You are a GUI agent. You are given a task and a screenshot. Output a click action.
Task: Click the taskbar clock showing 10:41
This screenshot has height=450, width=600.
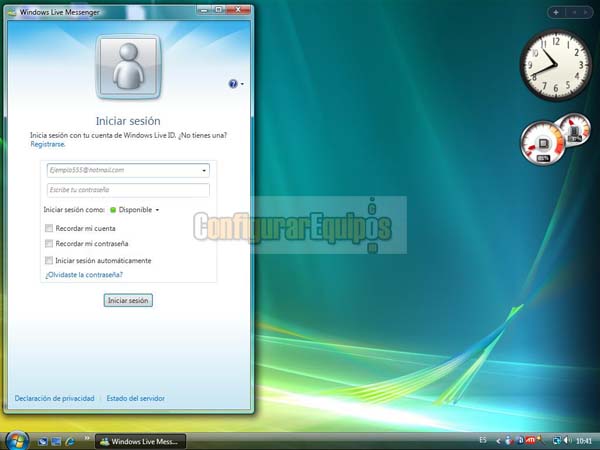(584, 441)
